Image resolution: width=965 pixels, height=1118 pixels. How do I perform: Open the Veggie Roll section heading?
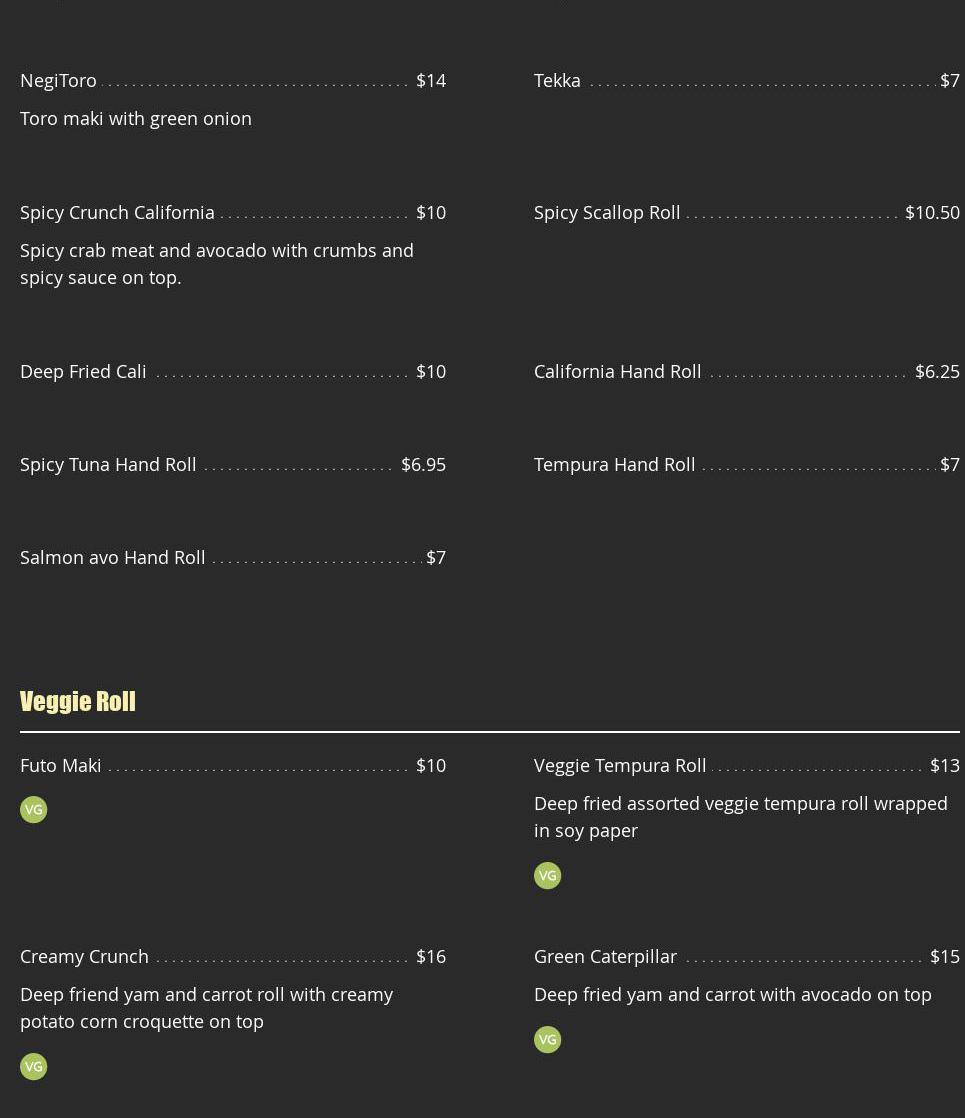pyautogui.click(x=78, y=701)
